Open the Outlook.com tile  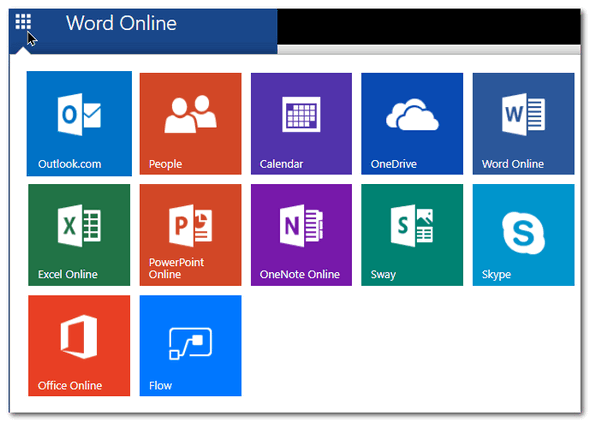tap(79, 123)
